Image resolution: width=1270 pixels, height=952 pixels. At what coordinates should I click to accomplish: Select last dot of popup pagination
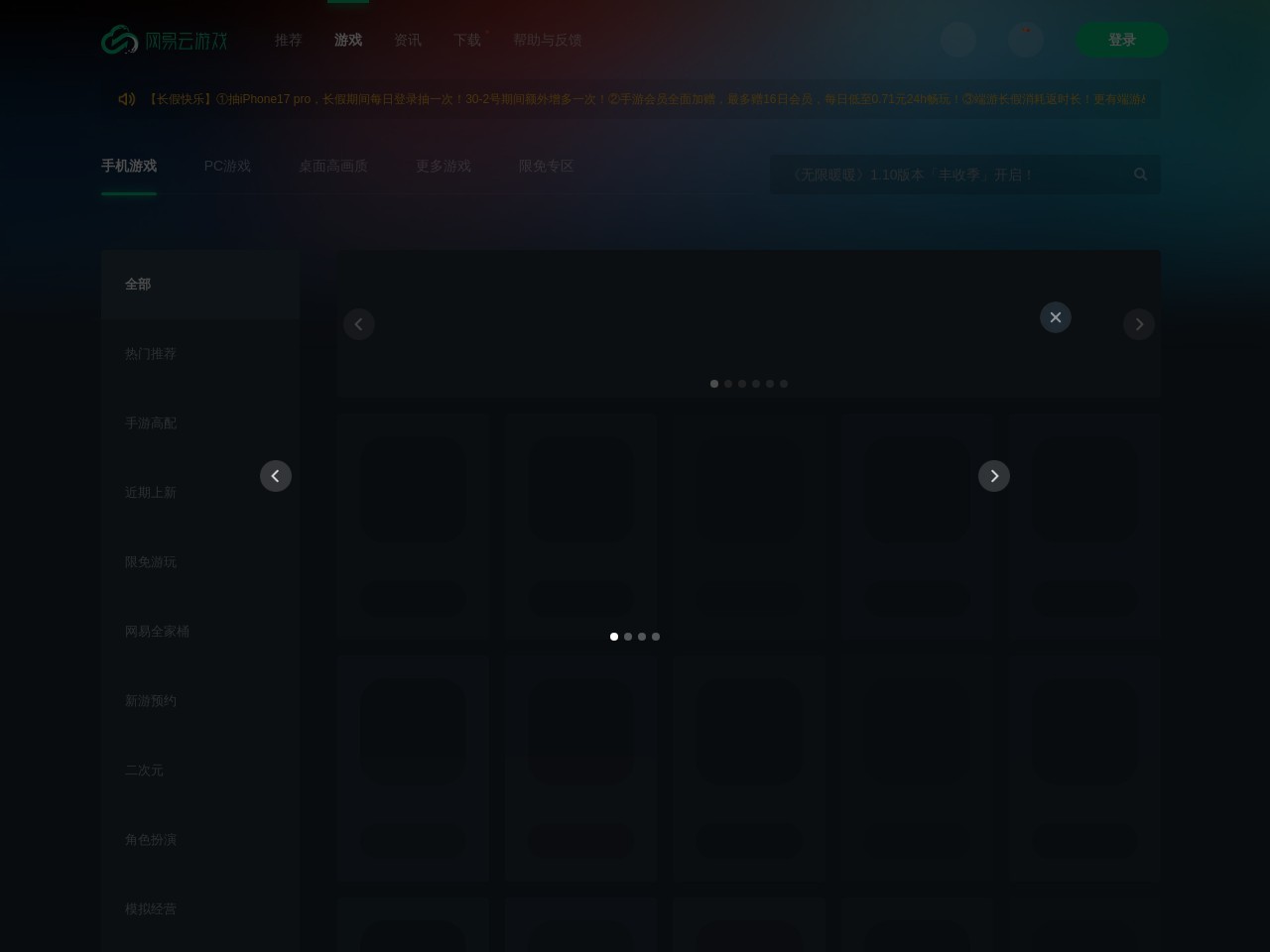coord(656,637)
